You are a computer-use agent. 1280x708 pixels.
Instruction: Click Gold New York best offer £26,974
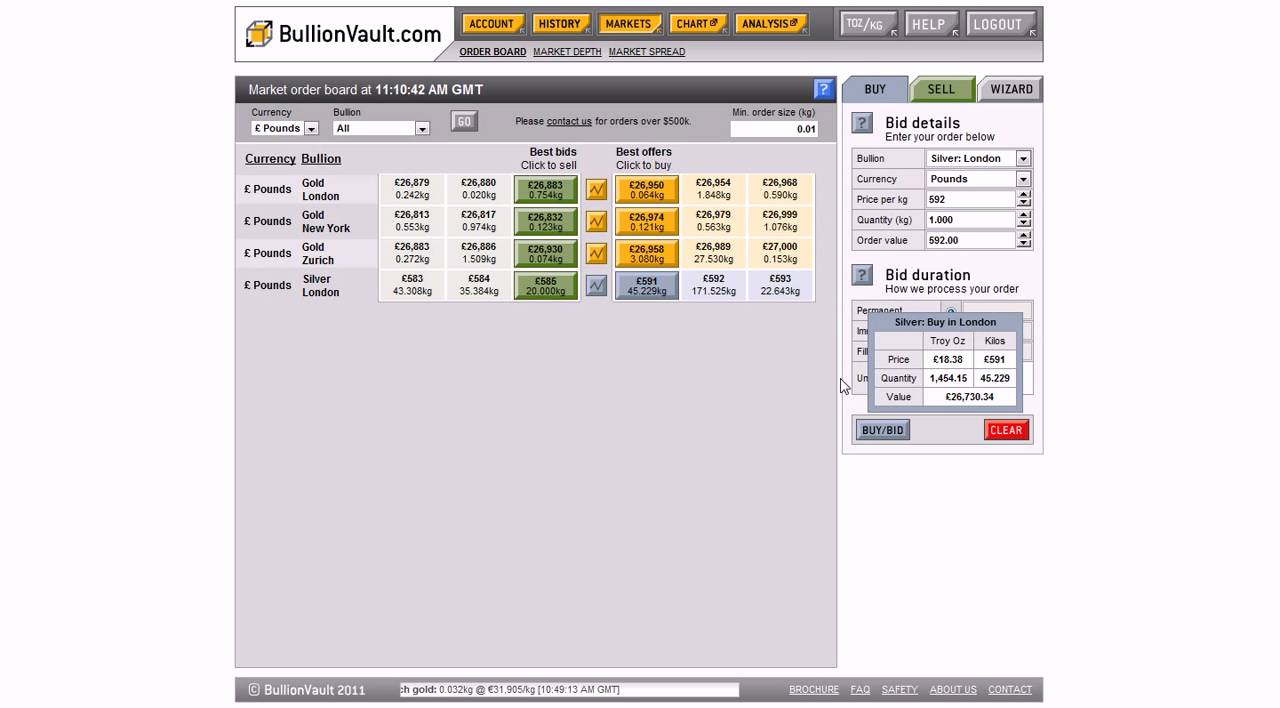647,221
